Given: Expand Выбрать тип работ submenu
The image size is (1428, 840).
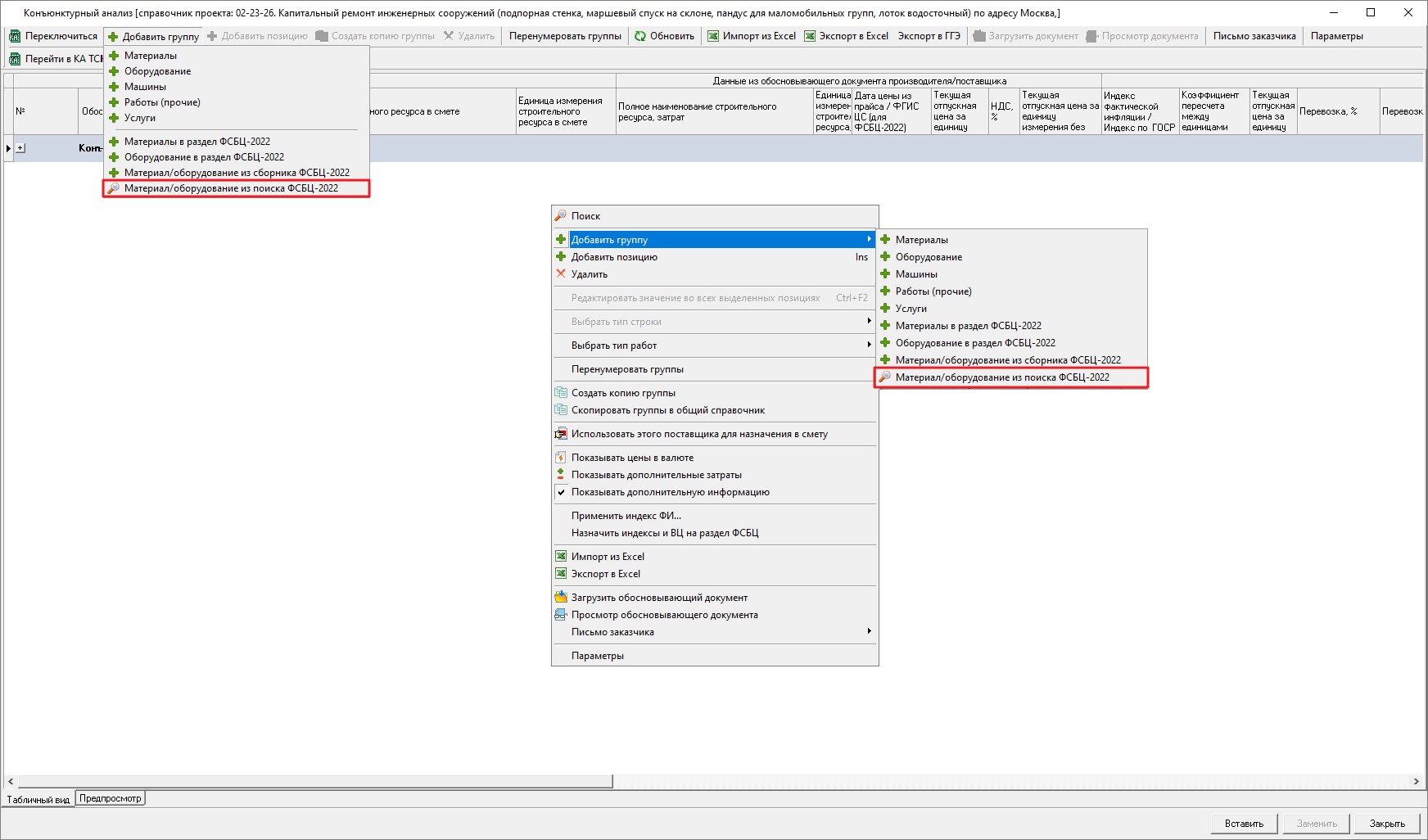Looking at the screenshot, I should [x=715, y=345].
